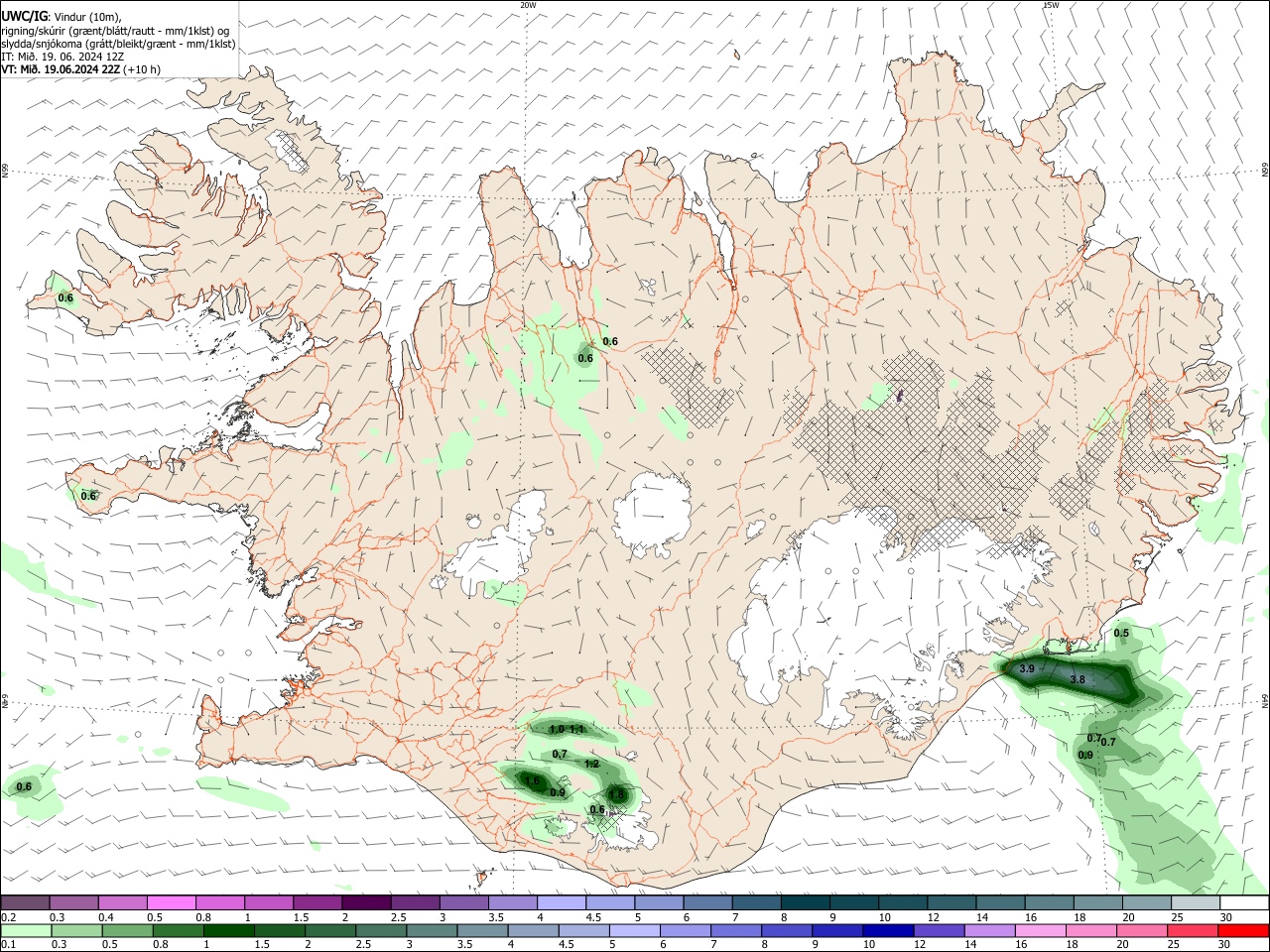Select the crimson 25 swatch in the lower scale

pyautogui.click(x=1193, y=931)
